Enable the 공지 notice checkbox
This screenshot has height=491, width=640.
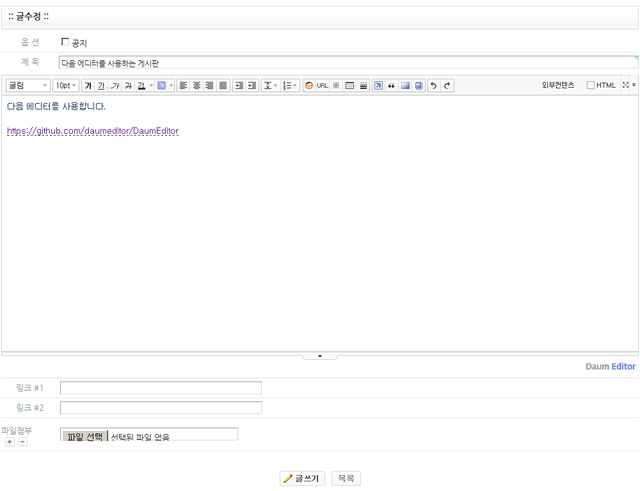(x=66, y=42)
